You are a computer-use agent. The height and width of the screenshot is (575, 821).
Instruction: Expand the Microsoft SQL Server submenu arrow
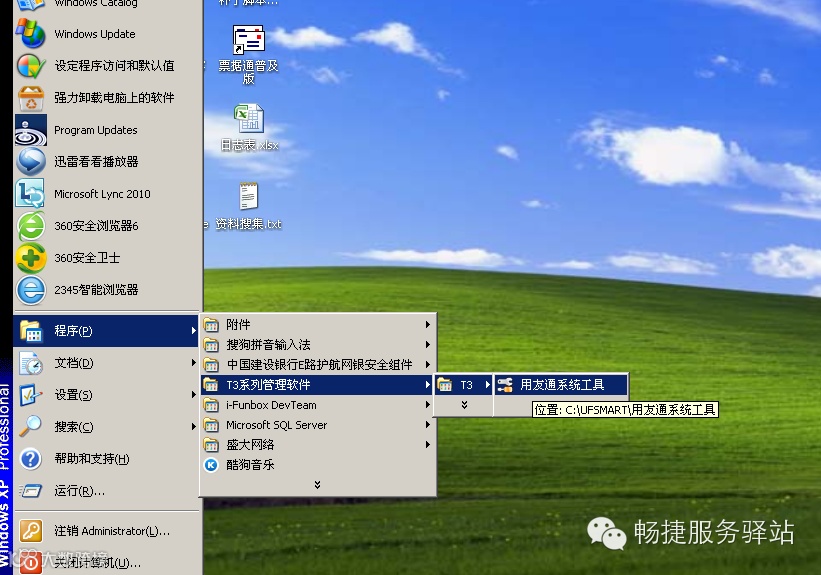pos(428,425)
